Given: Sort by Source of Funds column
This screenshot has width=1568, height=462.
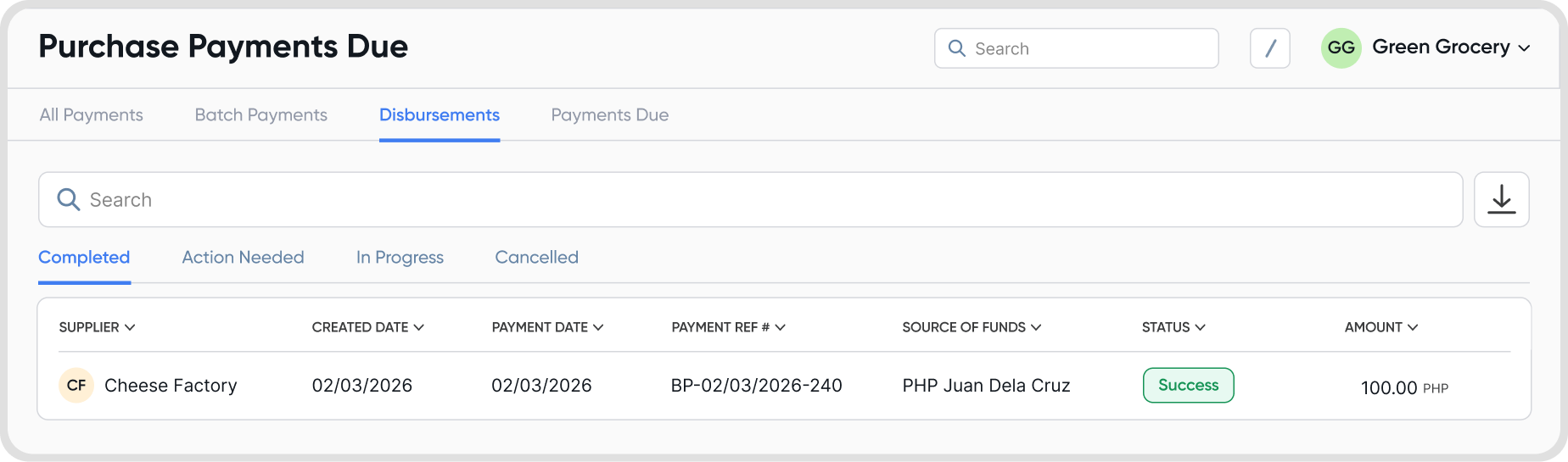Looking at the screenshot, I should 972,327.
